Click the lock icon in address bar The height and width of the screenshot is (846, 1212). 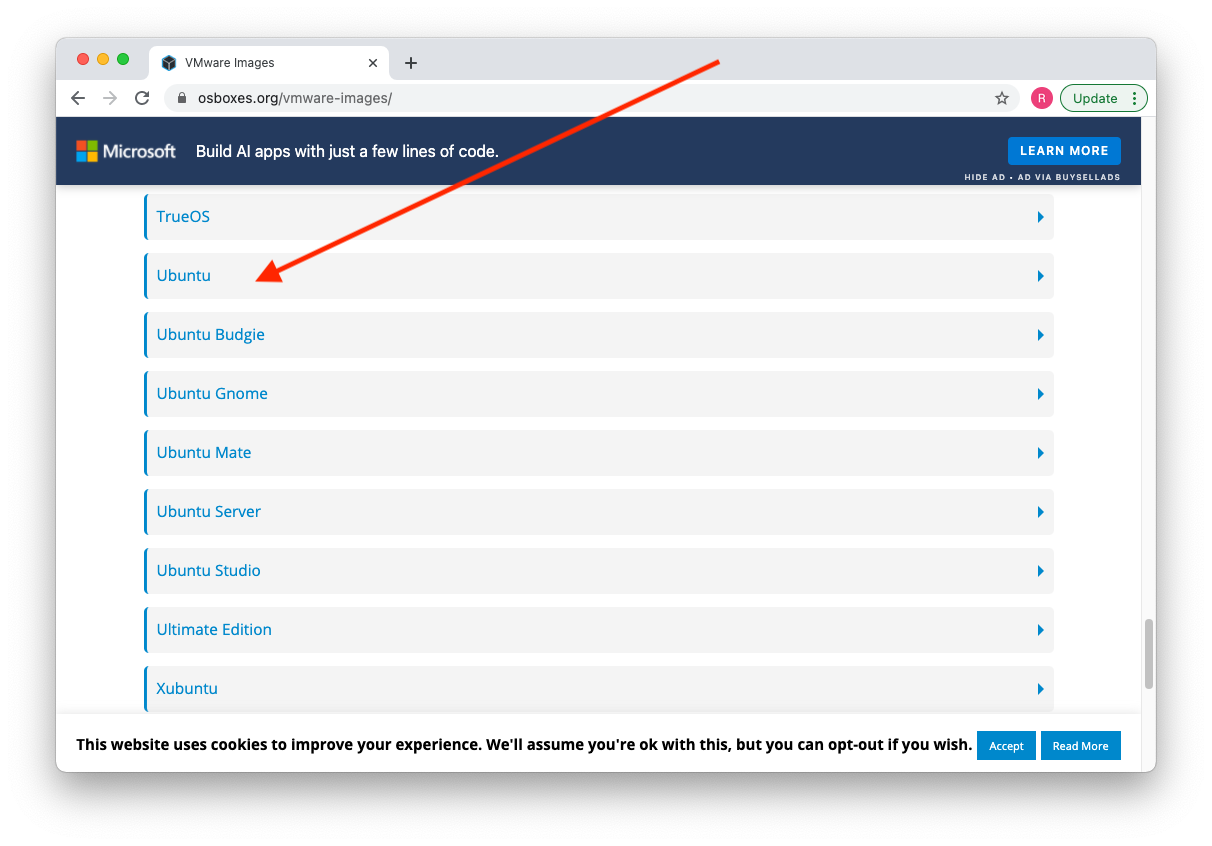coord(182,98)
